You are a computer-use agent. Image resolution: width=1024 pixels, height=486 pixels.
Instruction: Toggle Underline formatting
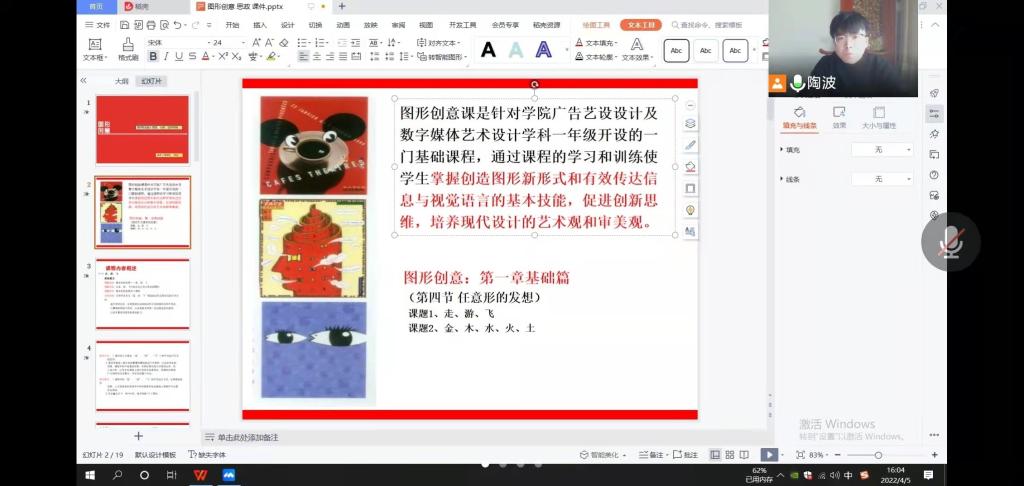point(179,57)
